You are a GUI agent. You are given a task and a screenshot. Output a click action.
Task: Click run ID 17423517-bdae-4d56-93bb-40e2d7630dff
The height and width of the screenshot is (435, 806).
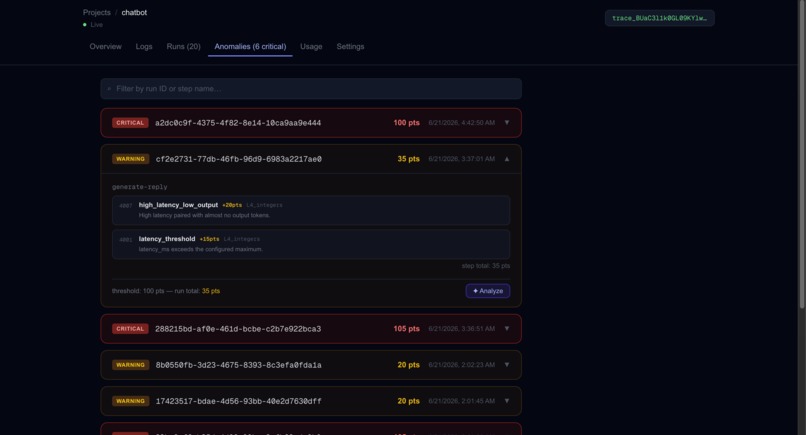click(x=239, y=401)
